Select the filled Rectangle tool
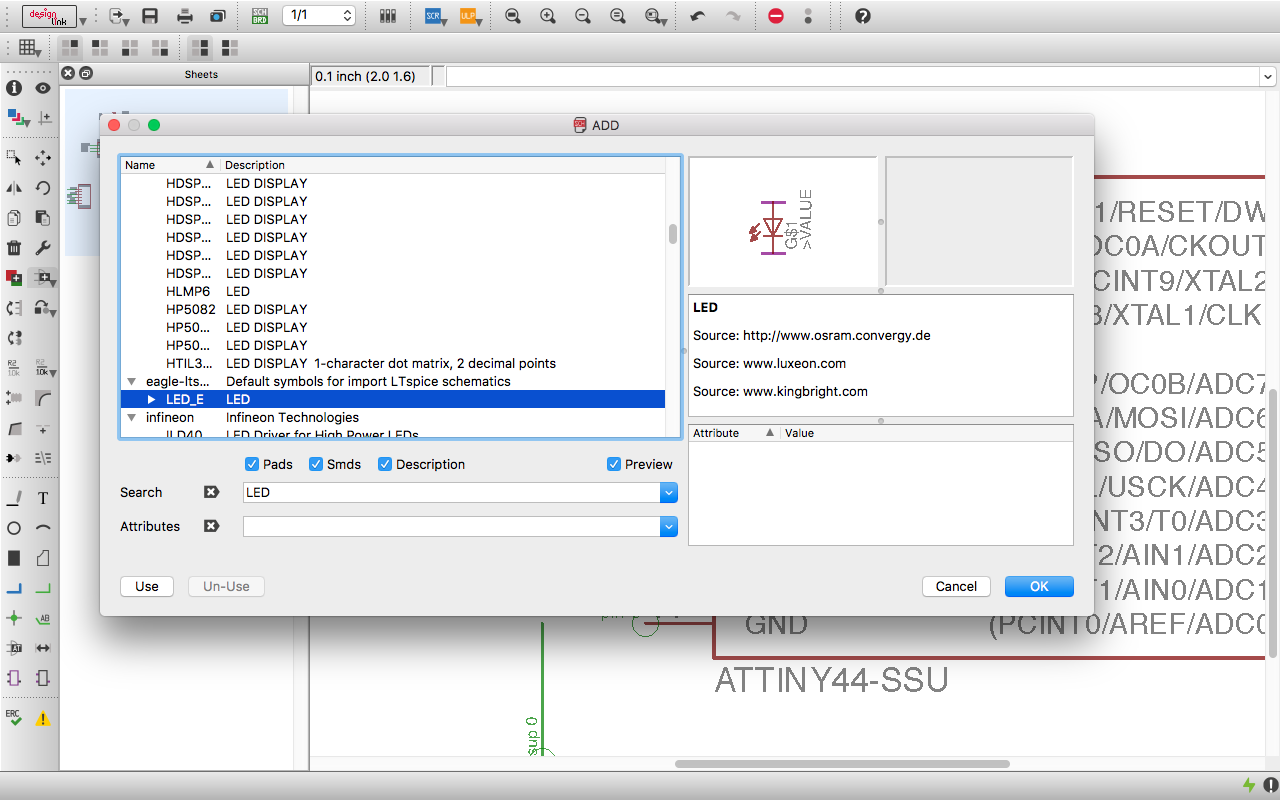 coord(14,558)
